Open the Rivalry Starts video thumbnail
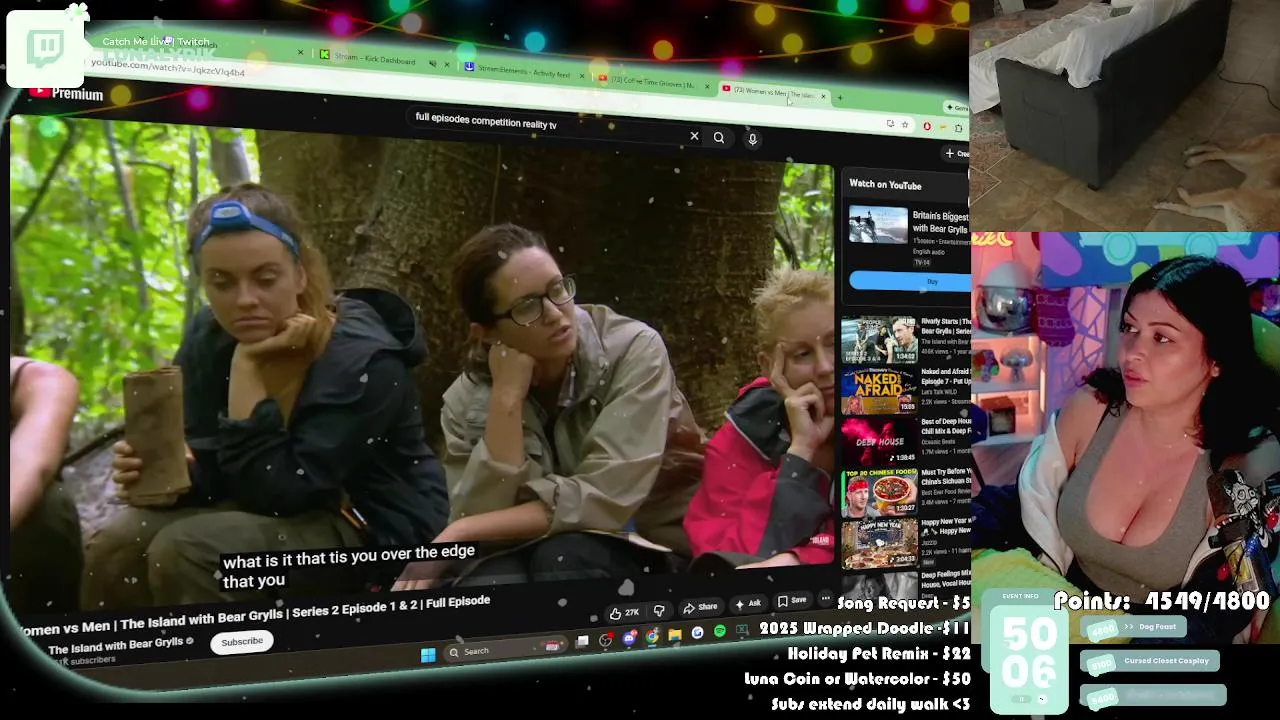Image resolution: width=1280 pixels, height=720 pixels. click(878, 340)
